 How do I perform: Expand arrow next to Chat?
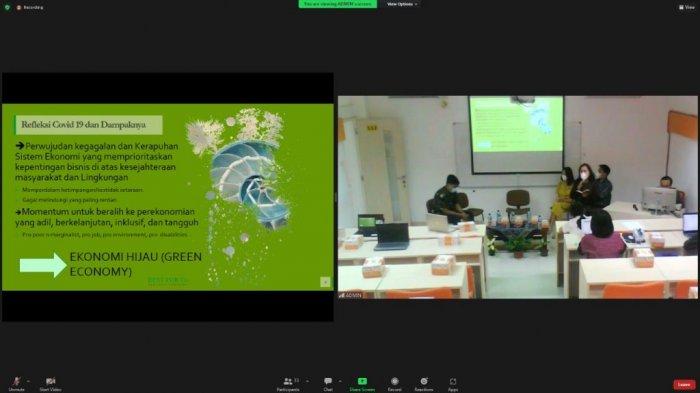click(x=340, y=381)
